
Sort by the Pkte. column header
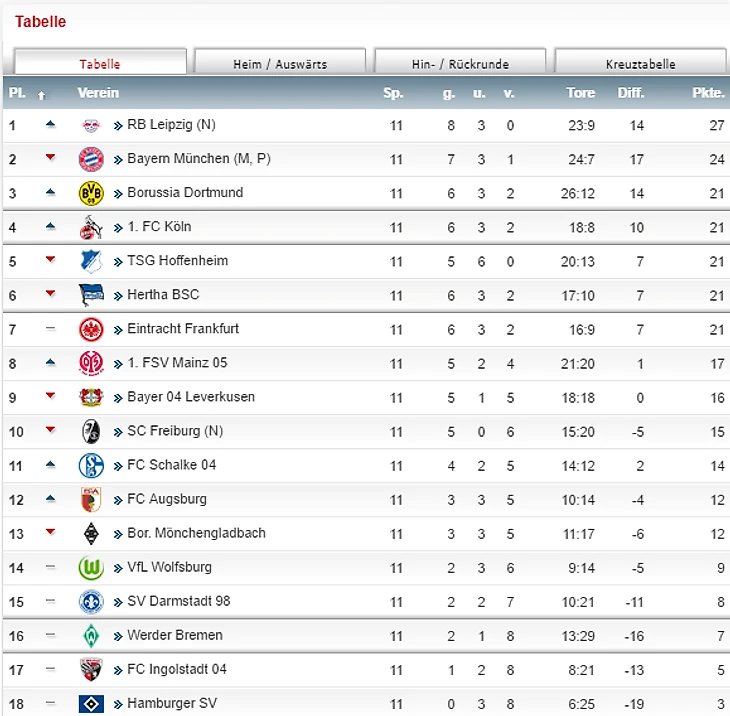tap(708, 93)
